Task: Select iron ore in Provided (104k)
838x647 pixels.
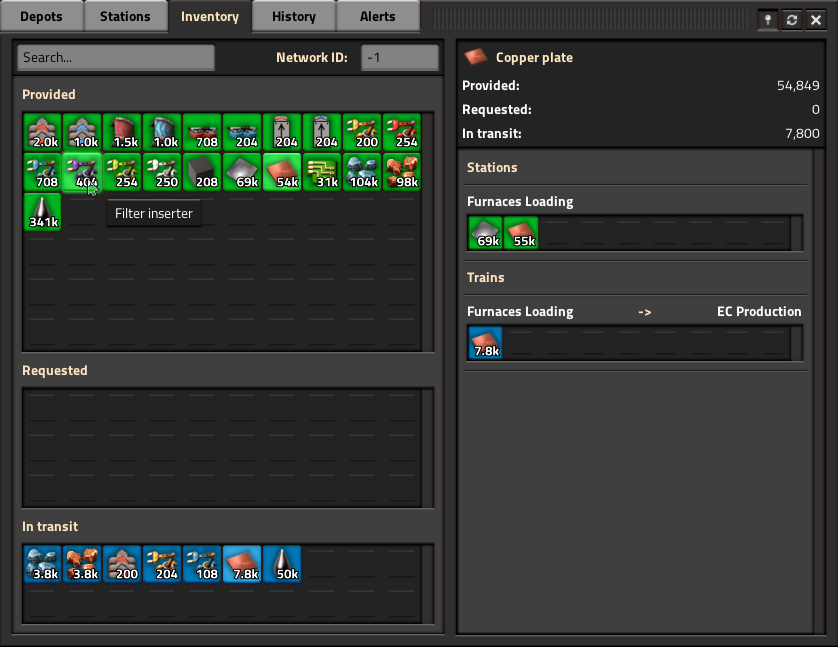Action: tap(363, 172)
